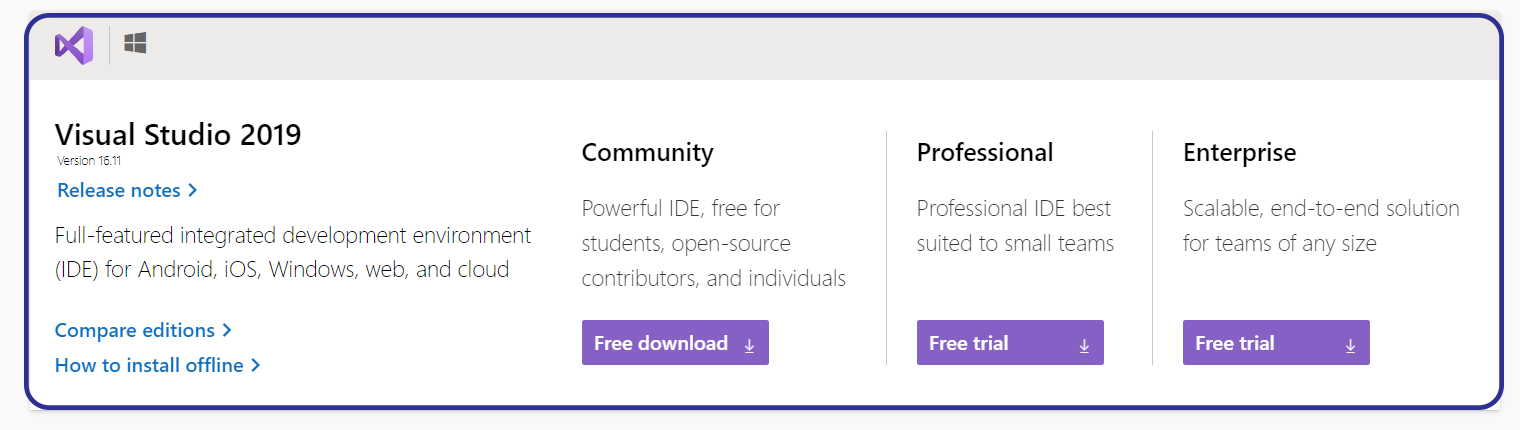The width and height of the screenshot is (1520, 430).
Task: Click the Community edition description text
Action: (714, 243)
